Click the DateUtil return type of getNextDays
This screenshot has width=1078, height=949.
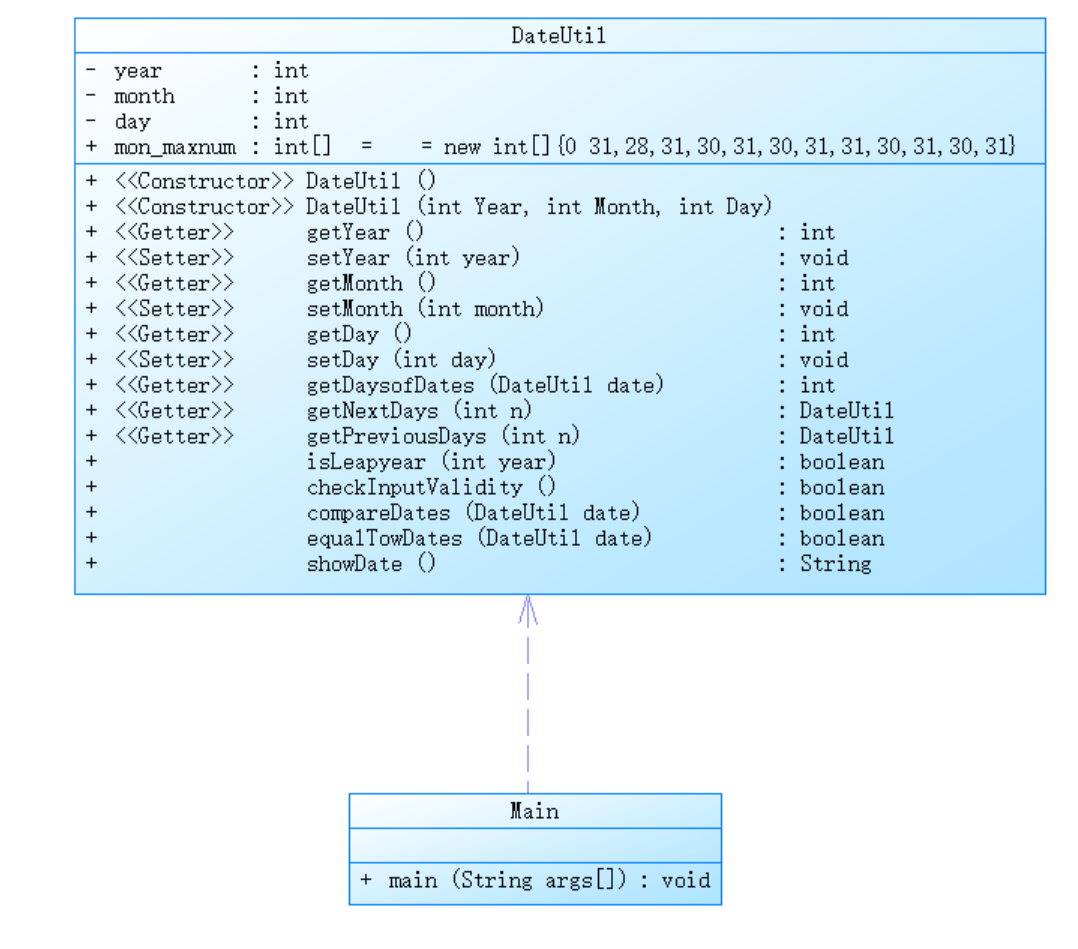[846, 411]
